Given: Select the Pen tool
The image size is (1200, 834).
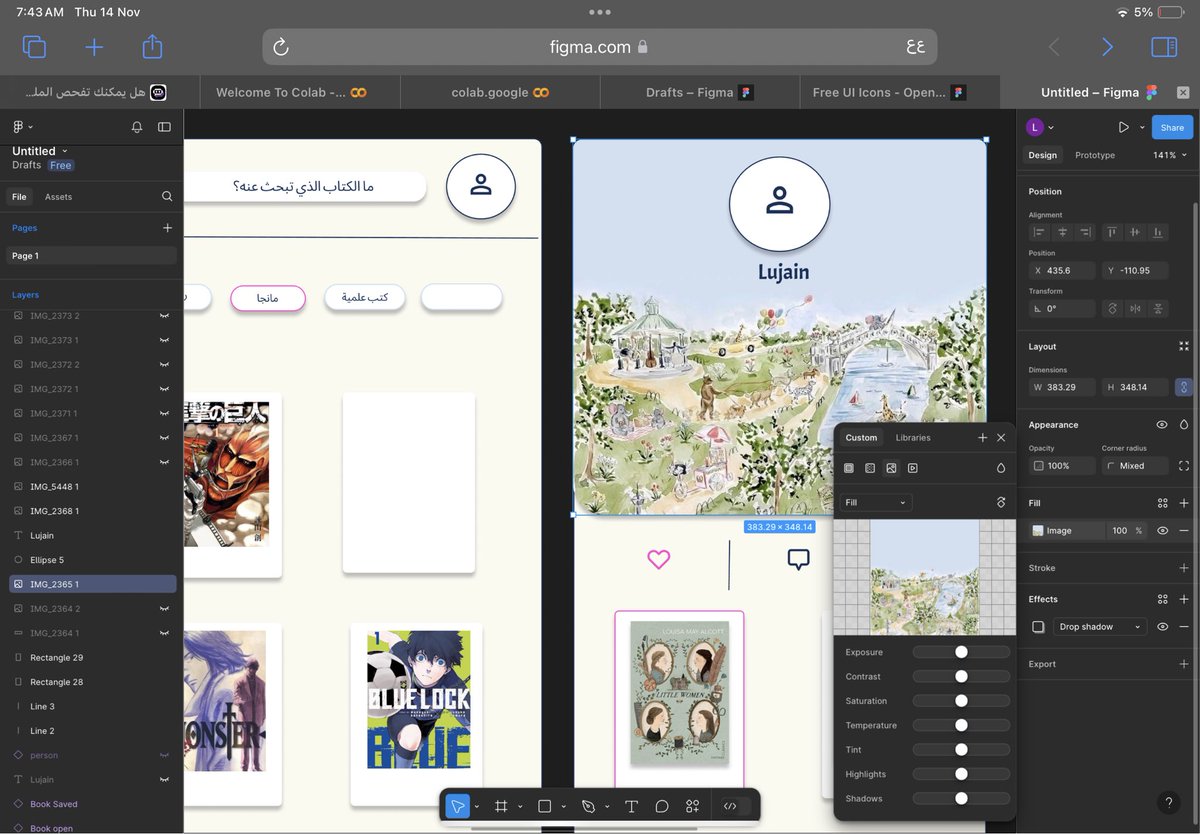Looking at the screenshot, I should coord(588,806).
